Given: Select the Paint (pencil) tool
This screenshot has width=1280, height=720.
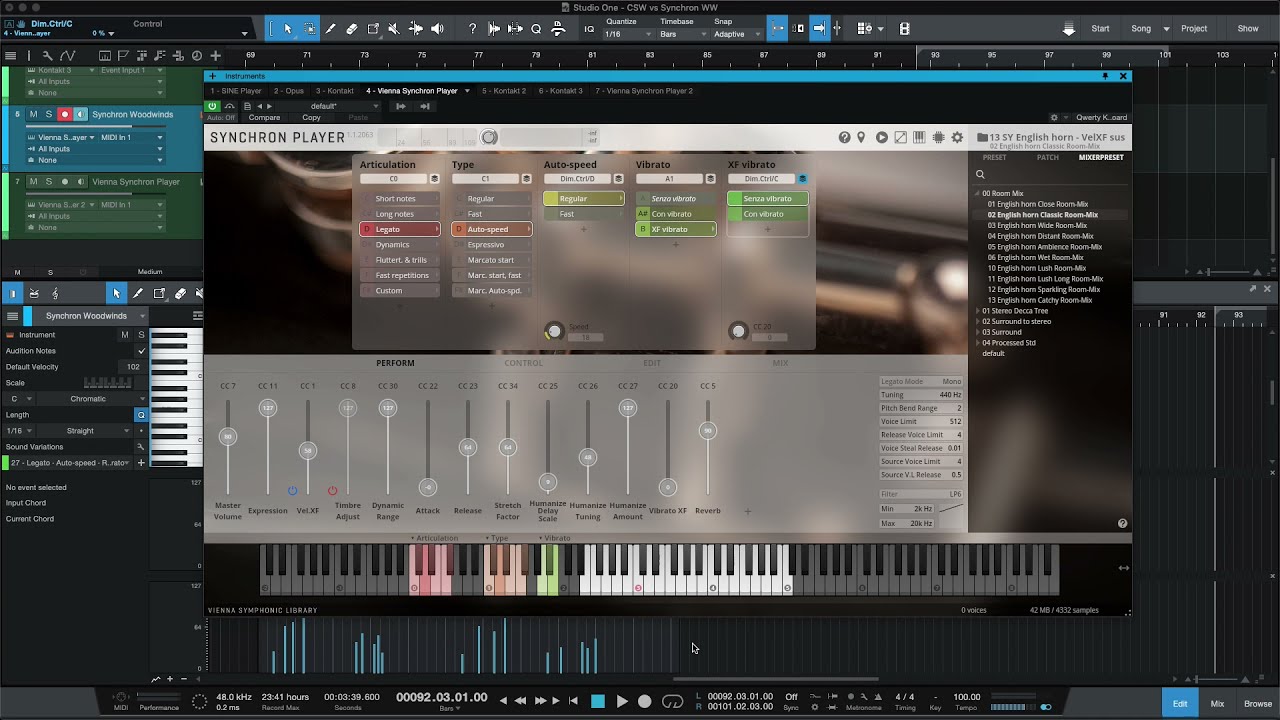Looking at the screenshot, I should [x=330, y=29].
